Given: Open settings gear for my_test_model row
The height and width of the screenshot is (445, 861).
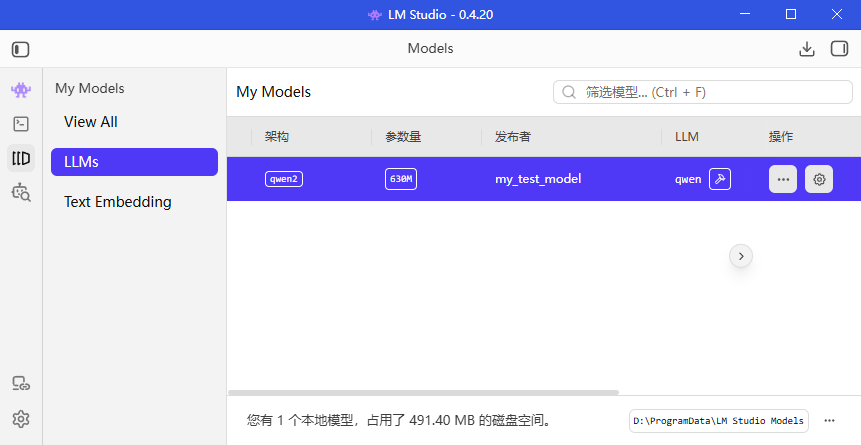Looking at the screenshot, I should pos(819,179).
